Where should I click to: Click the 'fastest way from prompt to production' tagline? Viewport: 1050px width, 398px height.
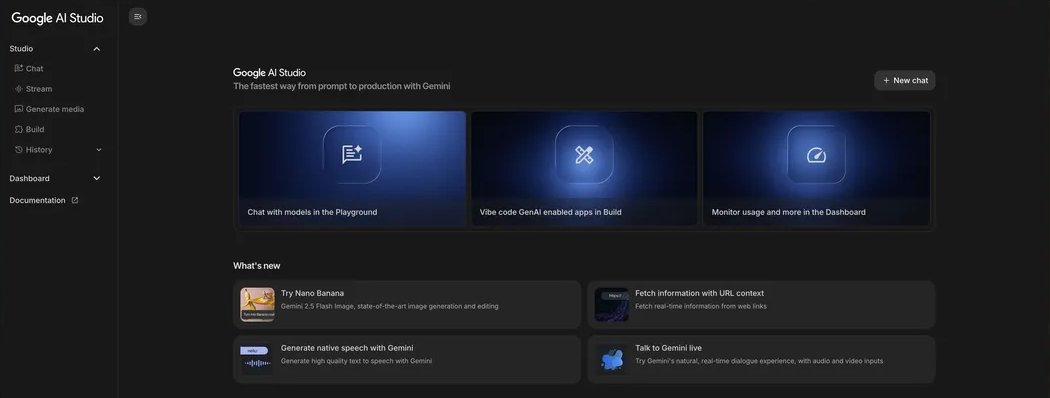pyautogui.click(x=342, y=86)
